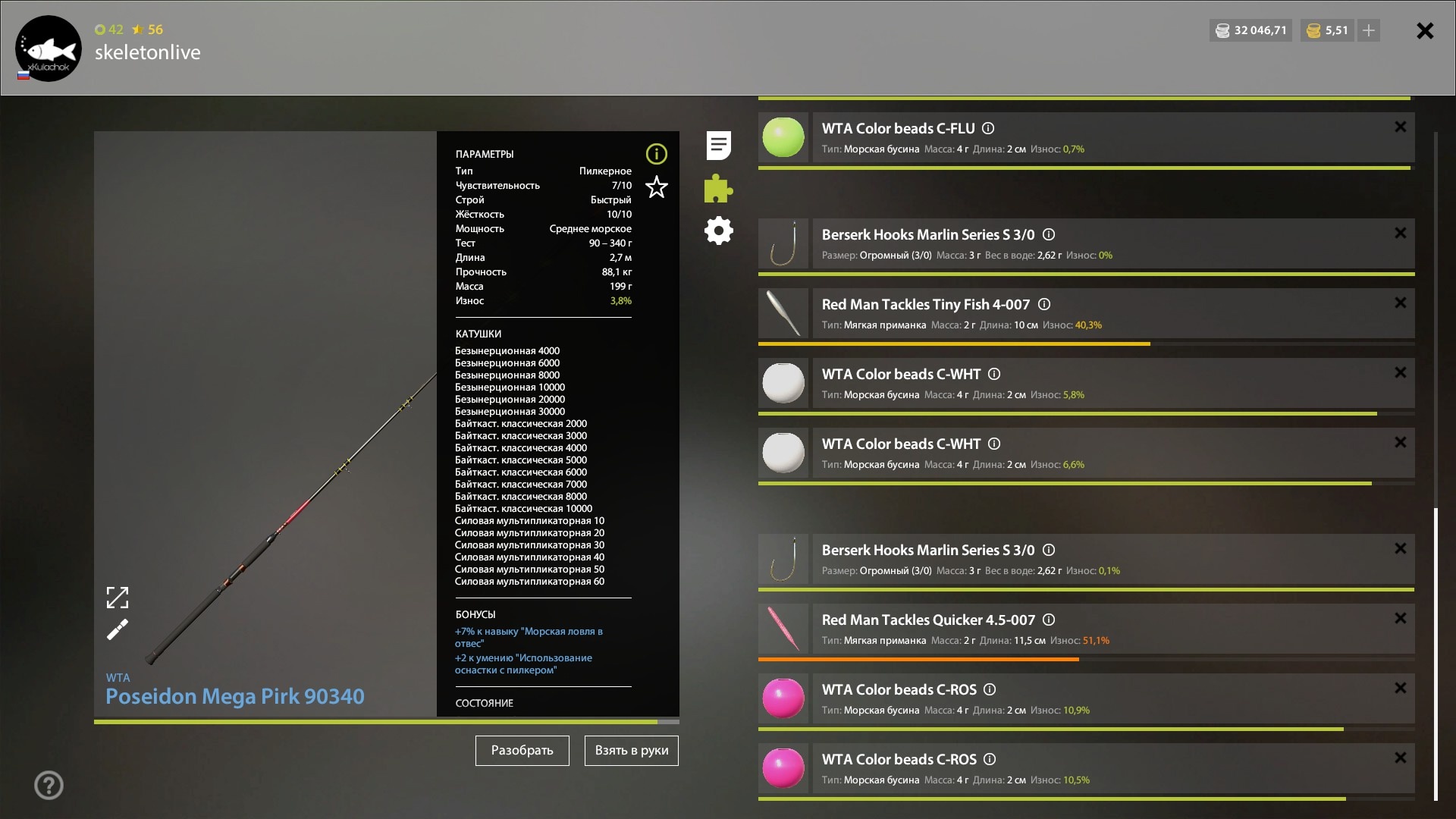Show info for second C-WHT bead (6,6%)
The height and width of the screenshot is (819, 1456).
(993, 444)
